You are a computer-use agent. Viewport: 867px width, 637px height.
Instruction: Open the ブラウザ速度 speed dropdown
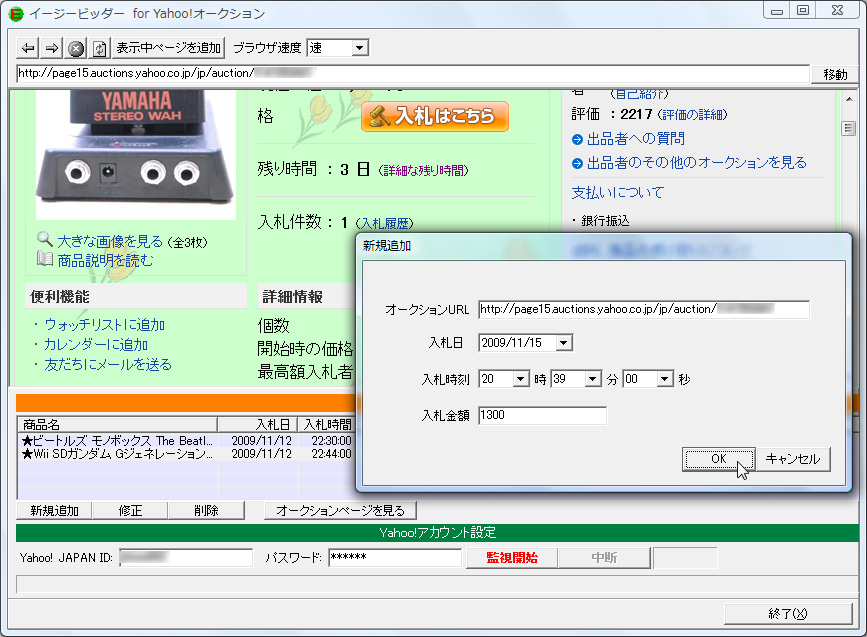coord(337,47)
